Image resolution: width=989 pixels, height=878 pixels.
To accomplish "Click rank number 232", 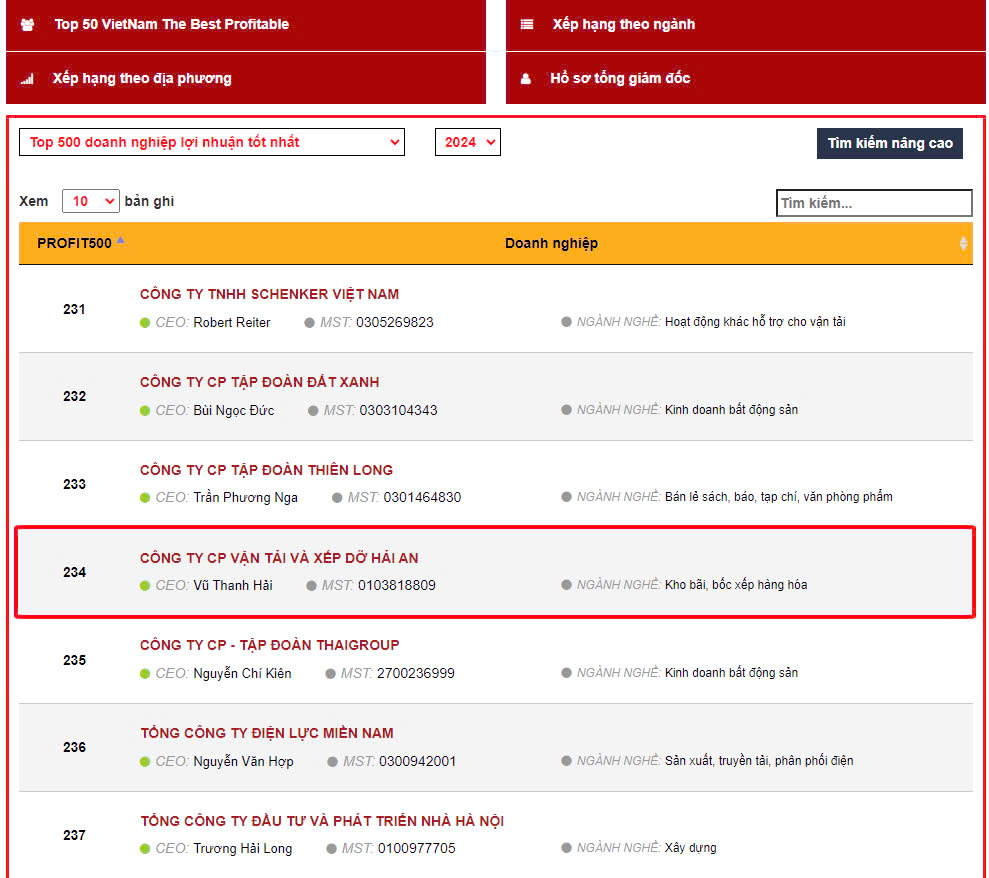I will point(74,396).
